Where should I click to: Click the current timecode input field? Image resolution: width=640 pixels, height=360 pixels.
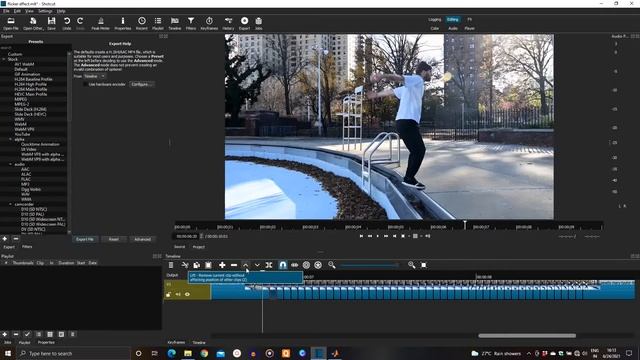pyautogui.click(x=187, y=236)
